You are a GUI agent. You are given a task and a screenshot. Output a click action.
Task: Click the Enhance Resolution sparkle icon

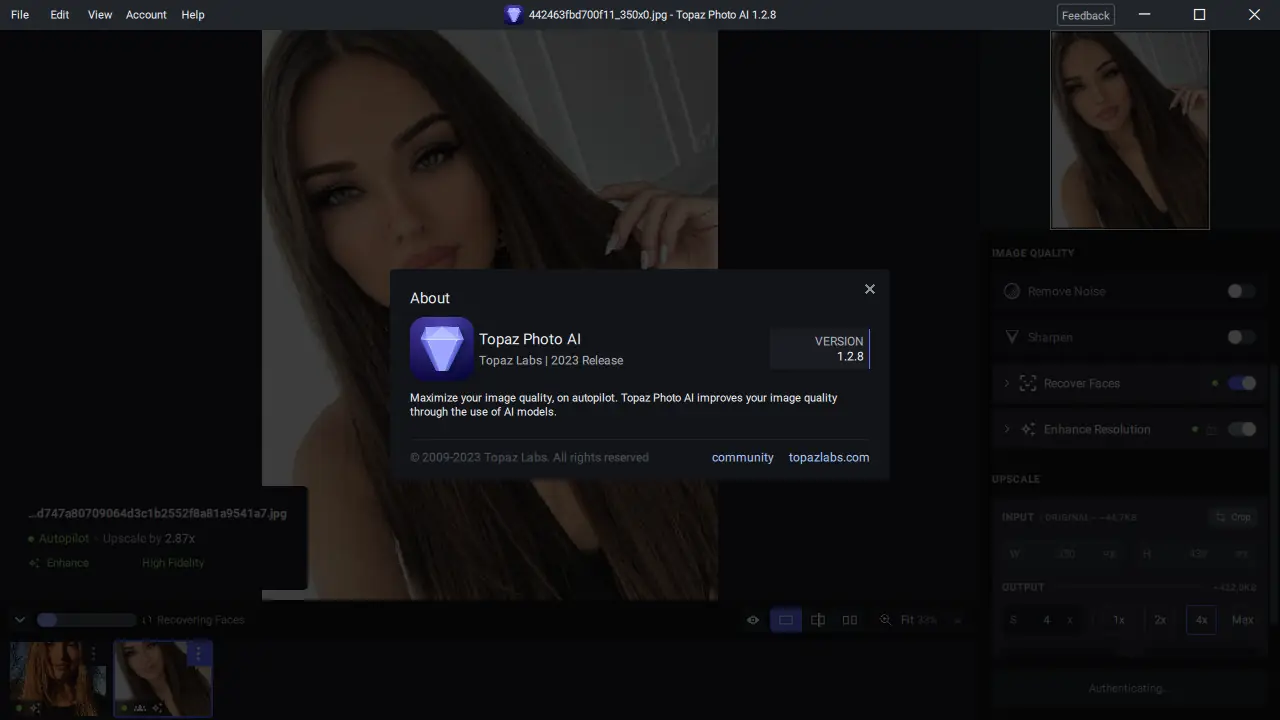point(1028,429)
